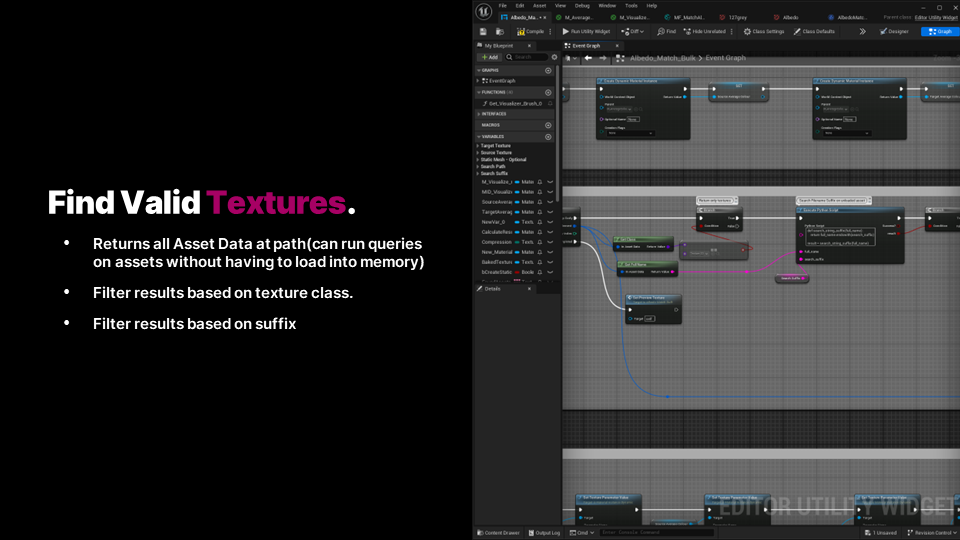Open the Edit menu

coord(520,6)
